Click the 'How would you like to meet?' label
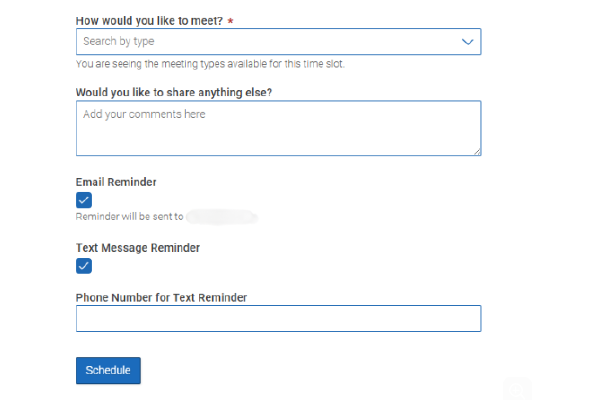Screen dimensions: 600x400 pos(148,20)
